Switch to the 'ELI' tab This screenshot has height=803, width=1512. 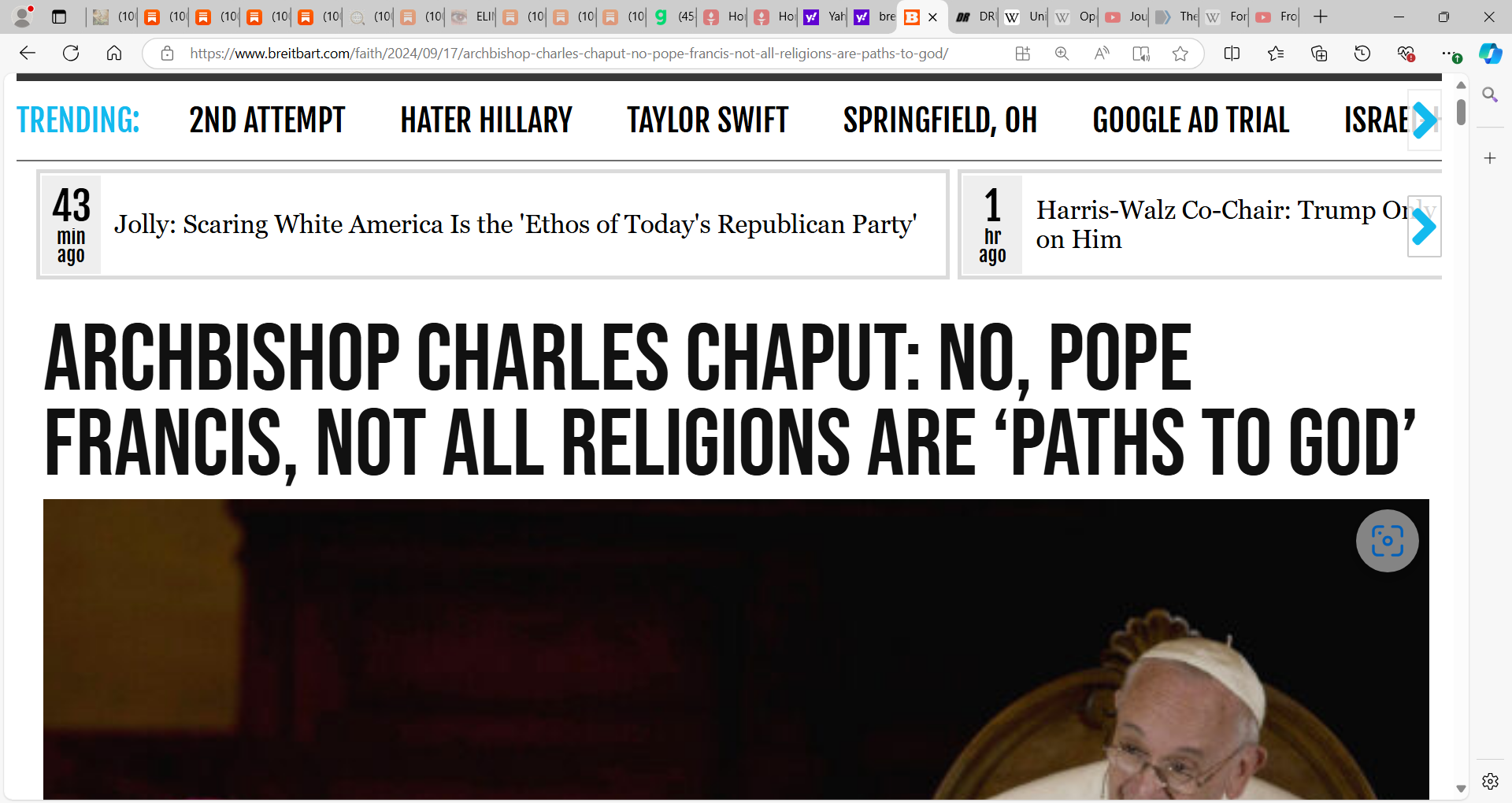click(472, 17)
